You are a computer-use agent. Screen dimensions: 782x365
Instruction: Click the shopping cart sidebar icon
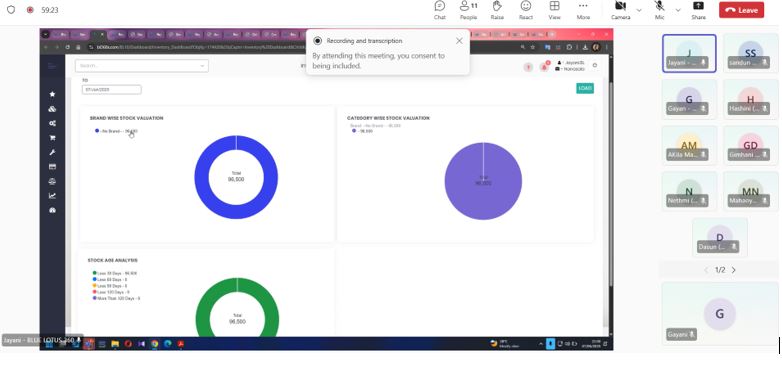pos(52,138)
